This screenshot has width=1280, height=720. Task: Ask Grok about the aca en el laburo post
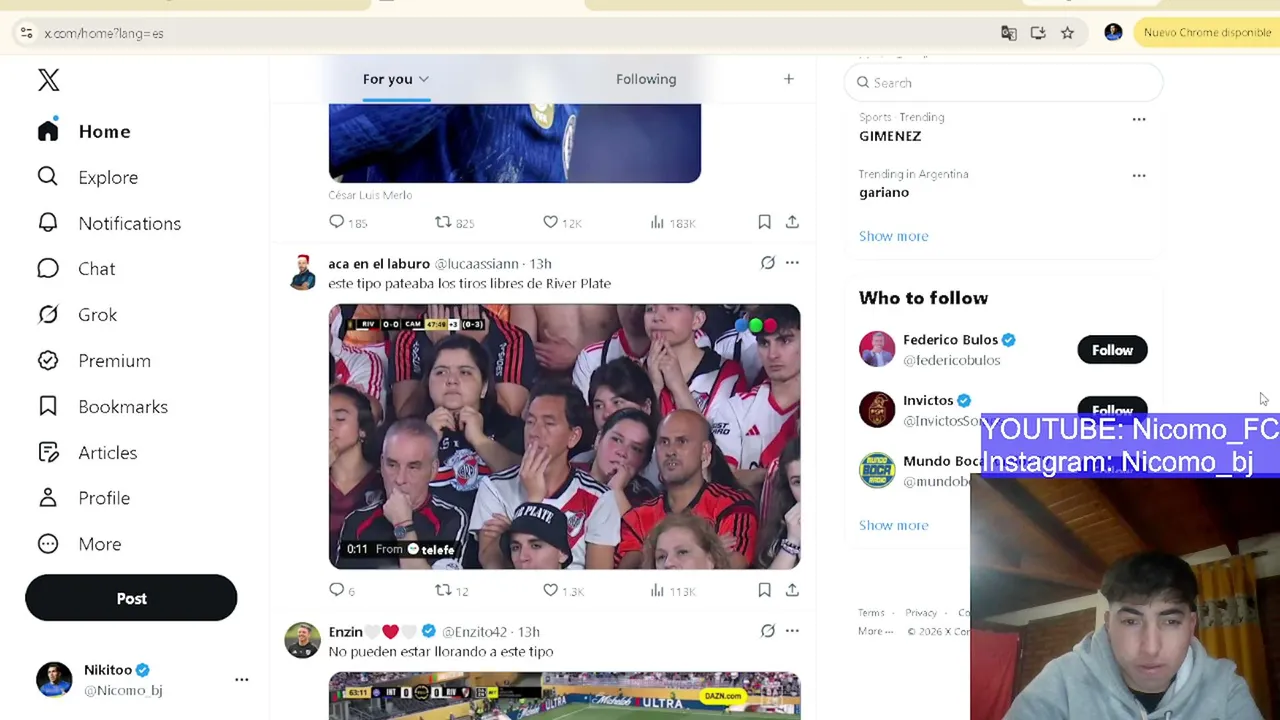click(x=767, y=263)
